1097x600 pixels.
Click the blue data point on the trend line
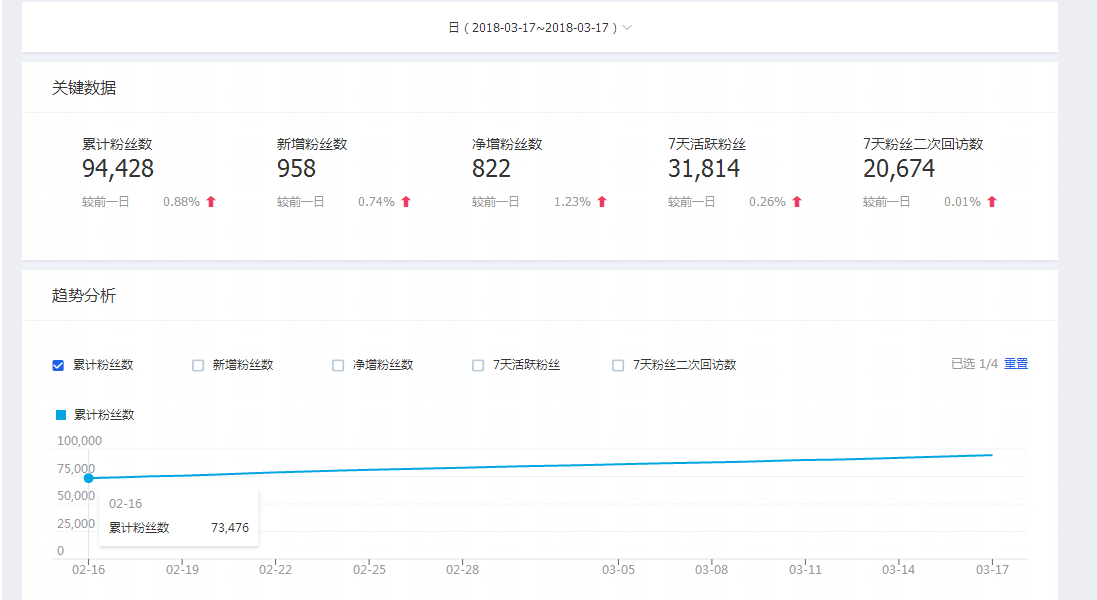88,478
